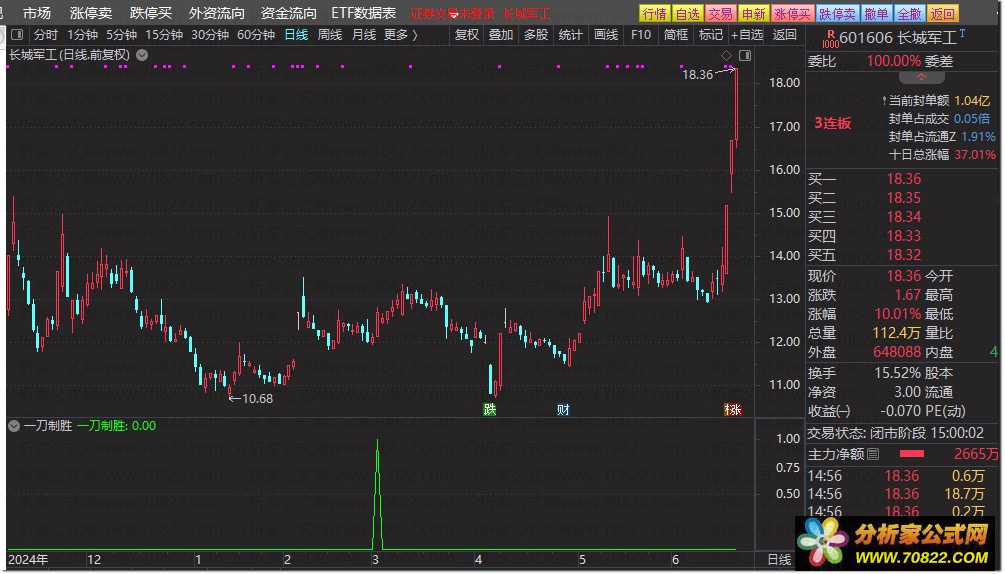
Task: Open the 市场 menu
Action: coord(37,13)
